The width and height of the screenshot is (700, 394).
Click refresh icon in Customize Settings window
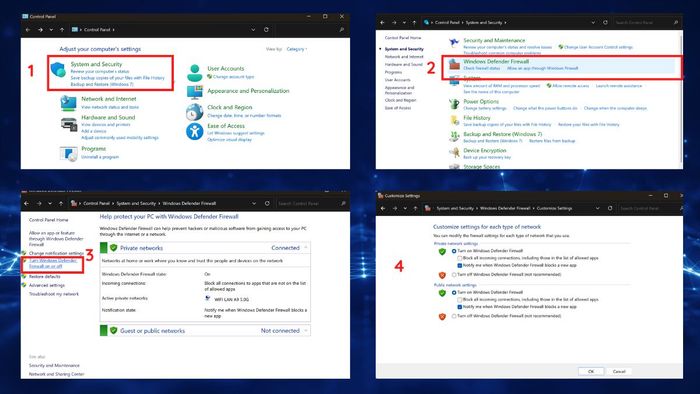610,208
